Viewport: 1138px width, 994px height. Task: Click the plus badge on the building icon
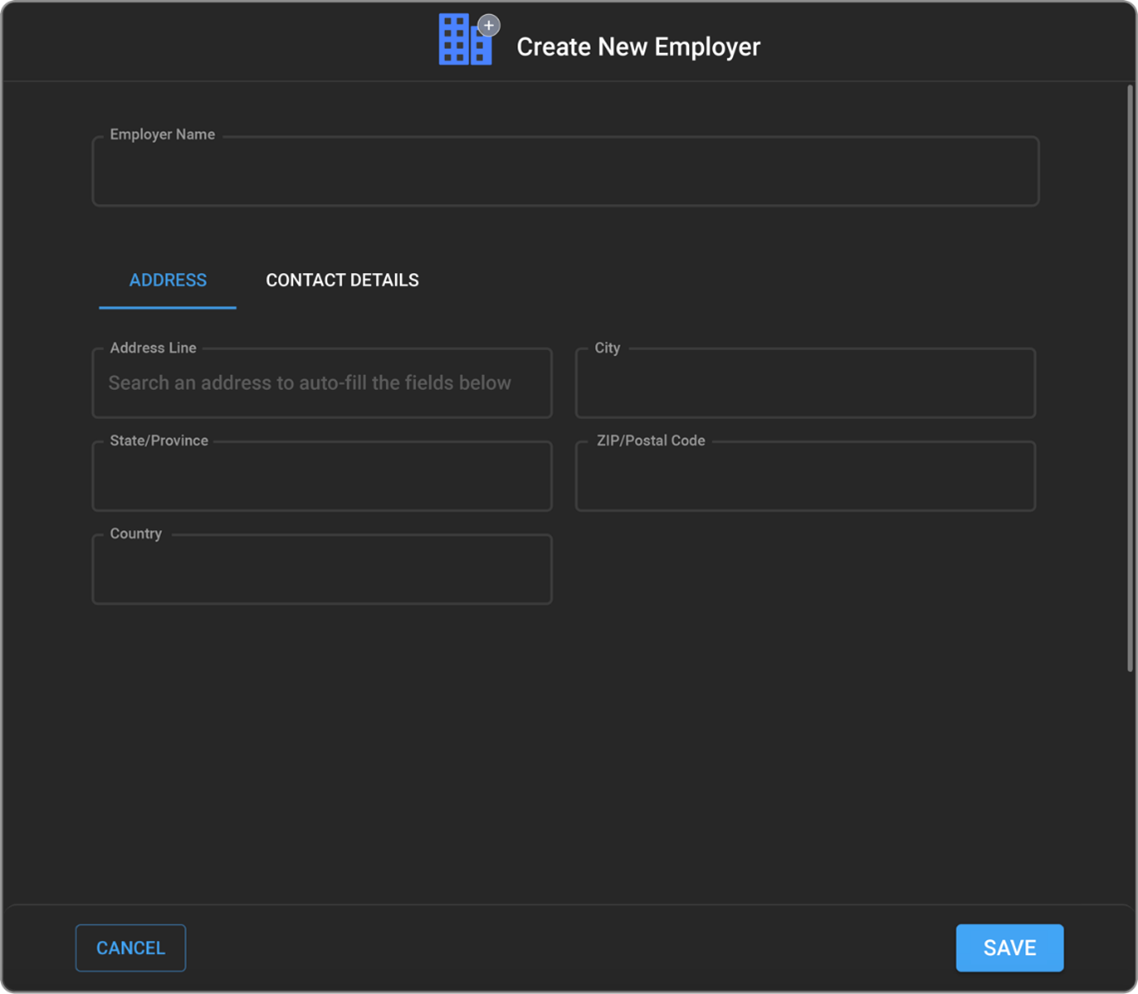click(x=488, y=25)
